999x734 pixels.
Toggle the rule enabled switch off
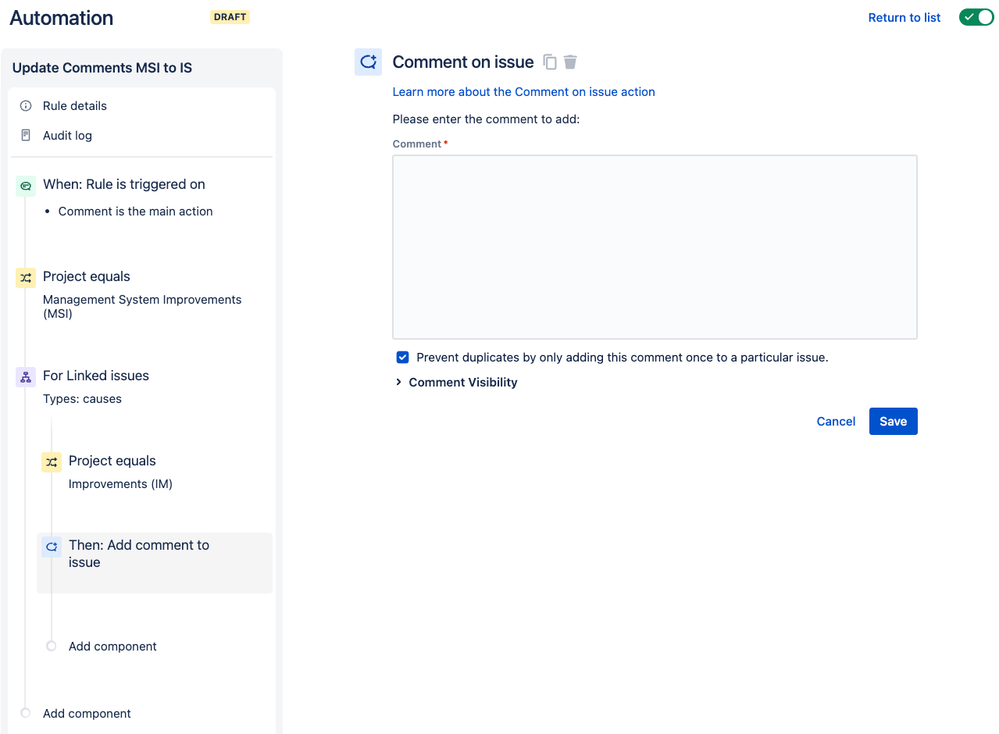976,17
